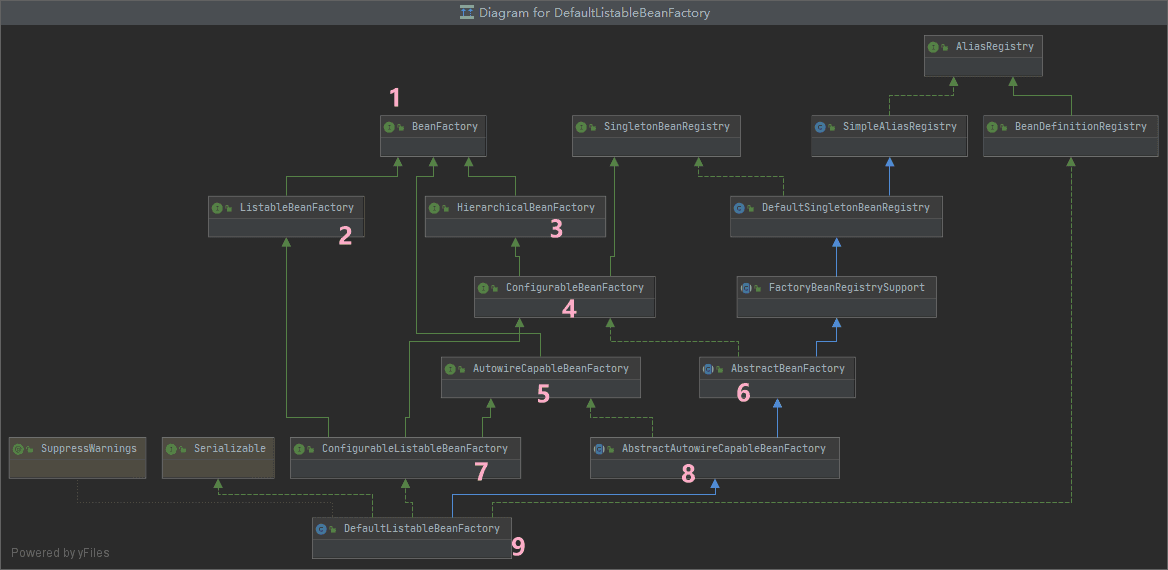Click the class icon of DefaultListableBeanFactory

pyautogui.click(x=321, y=529)
